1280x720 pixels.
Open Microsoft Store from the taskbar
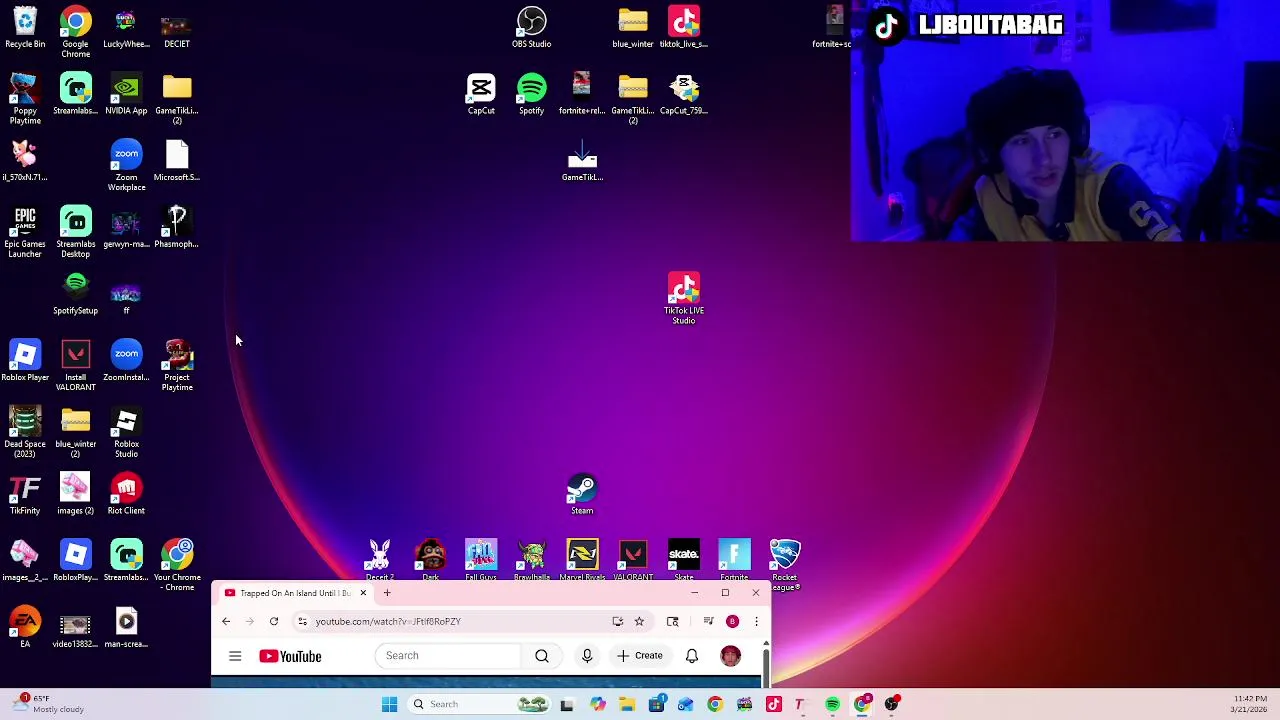click(656, 704)
